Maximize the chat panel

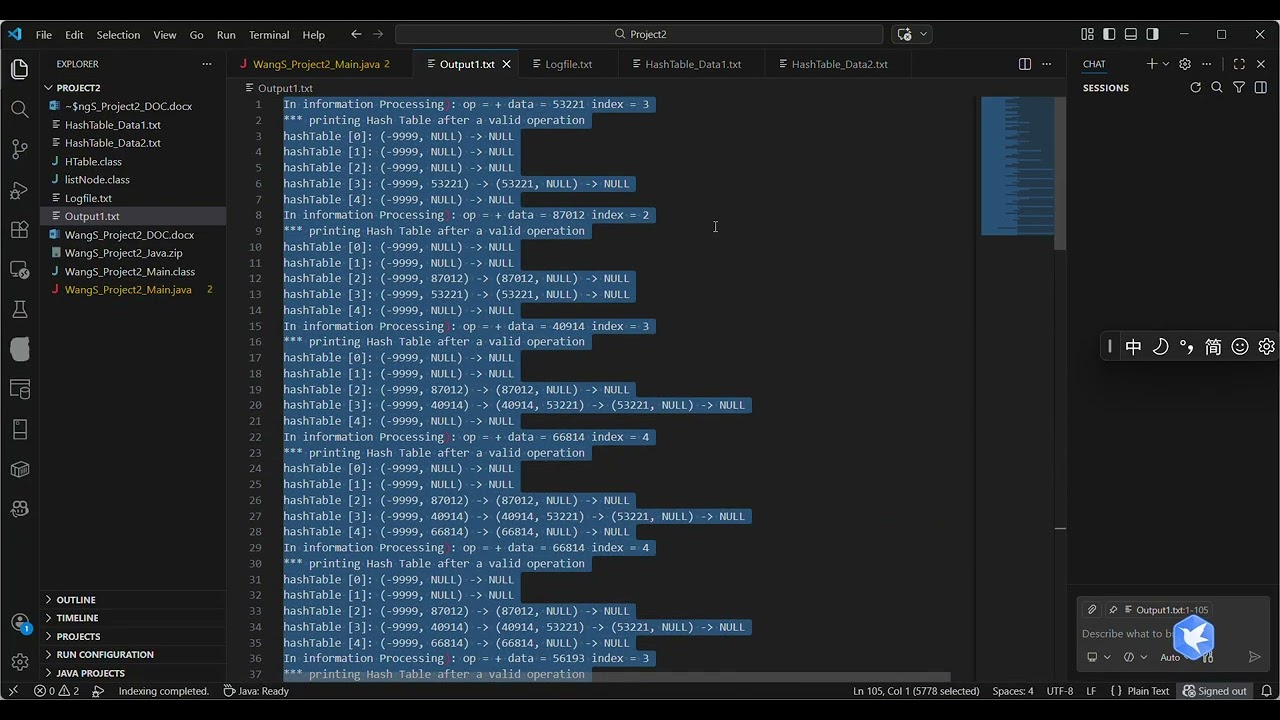pos(1239,64)
